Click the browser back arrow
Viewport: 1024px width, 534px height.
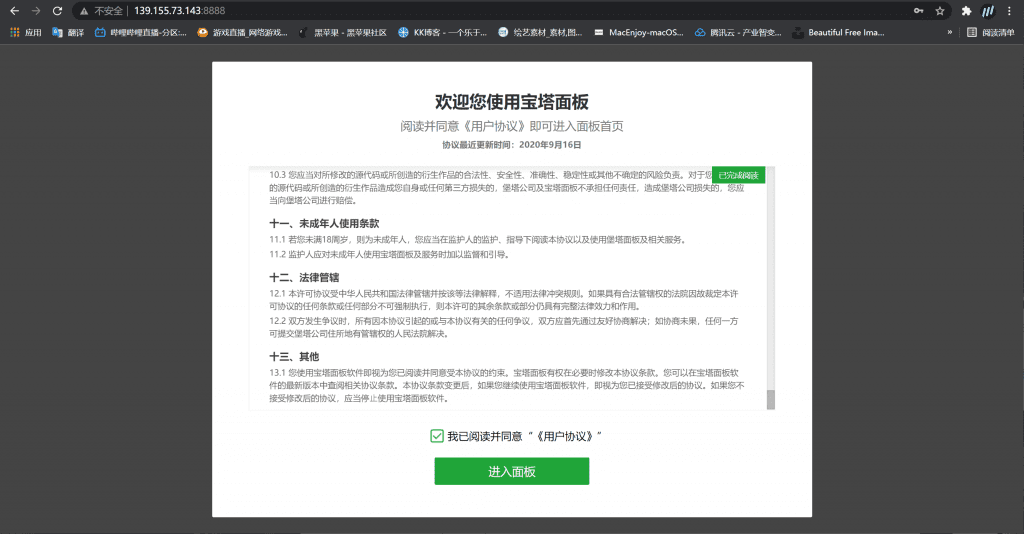[x=14, y=11]
